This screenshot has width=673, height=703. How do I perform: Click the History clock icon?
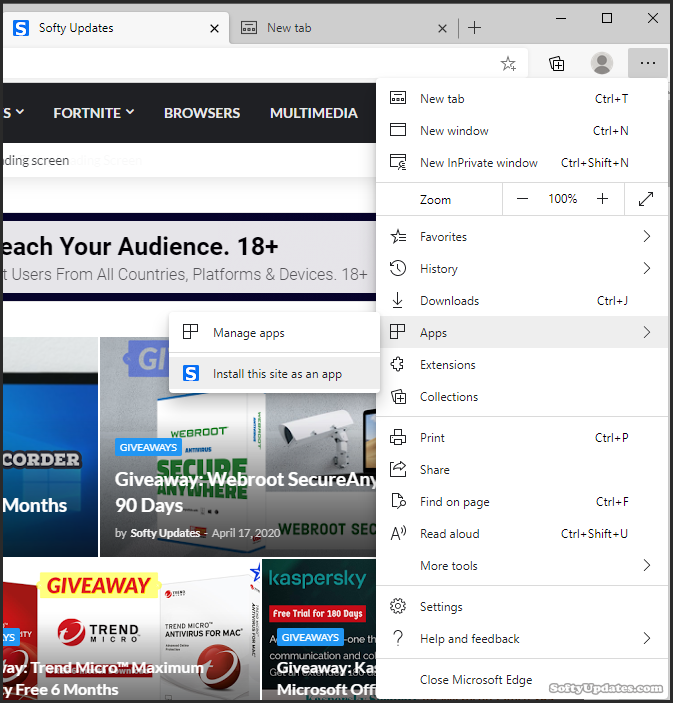pyautogui.click(x=398, y=268)
